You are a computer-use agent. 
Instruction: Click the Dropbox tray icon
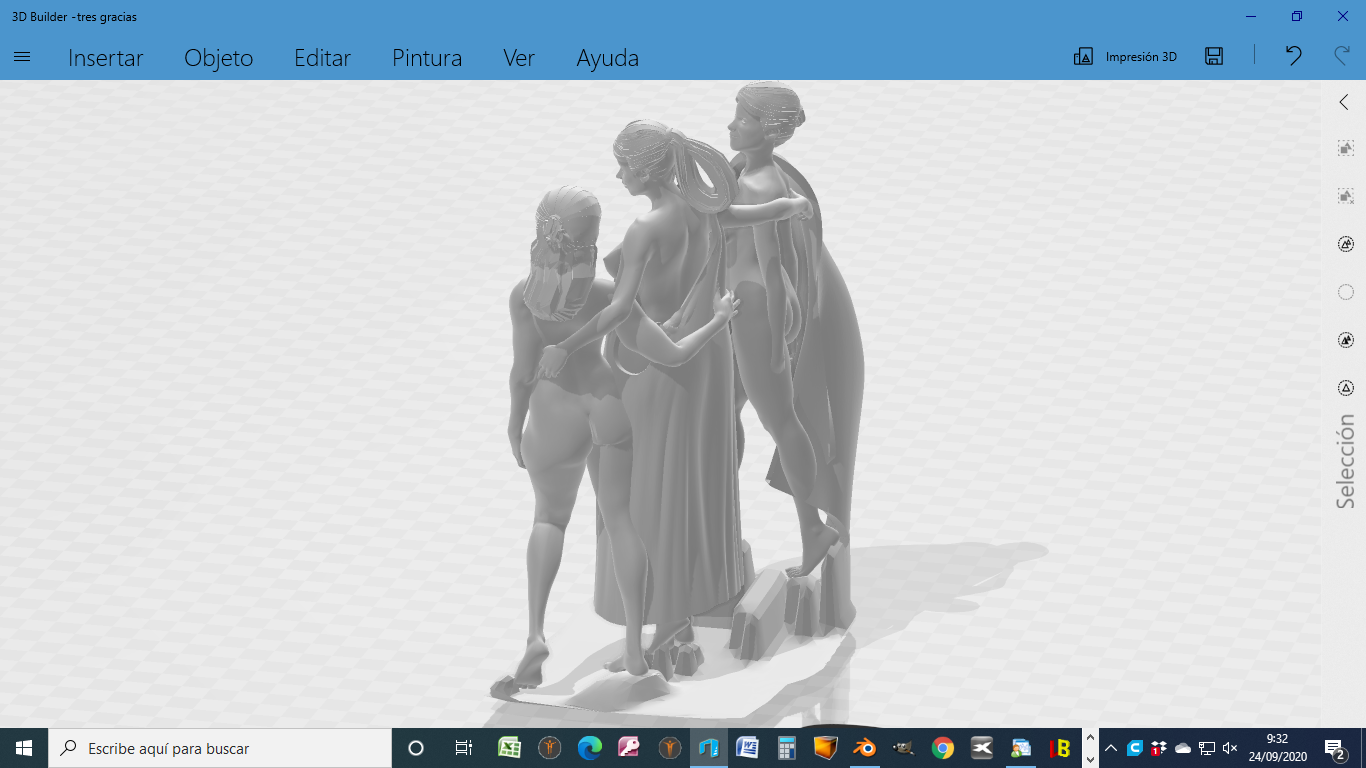(1159, 748)
